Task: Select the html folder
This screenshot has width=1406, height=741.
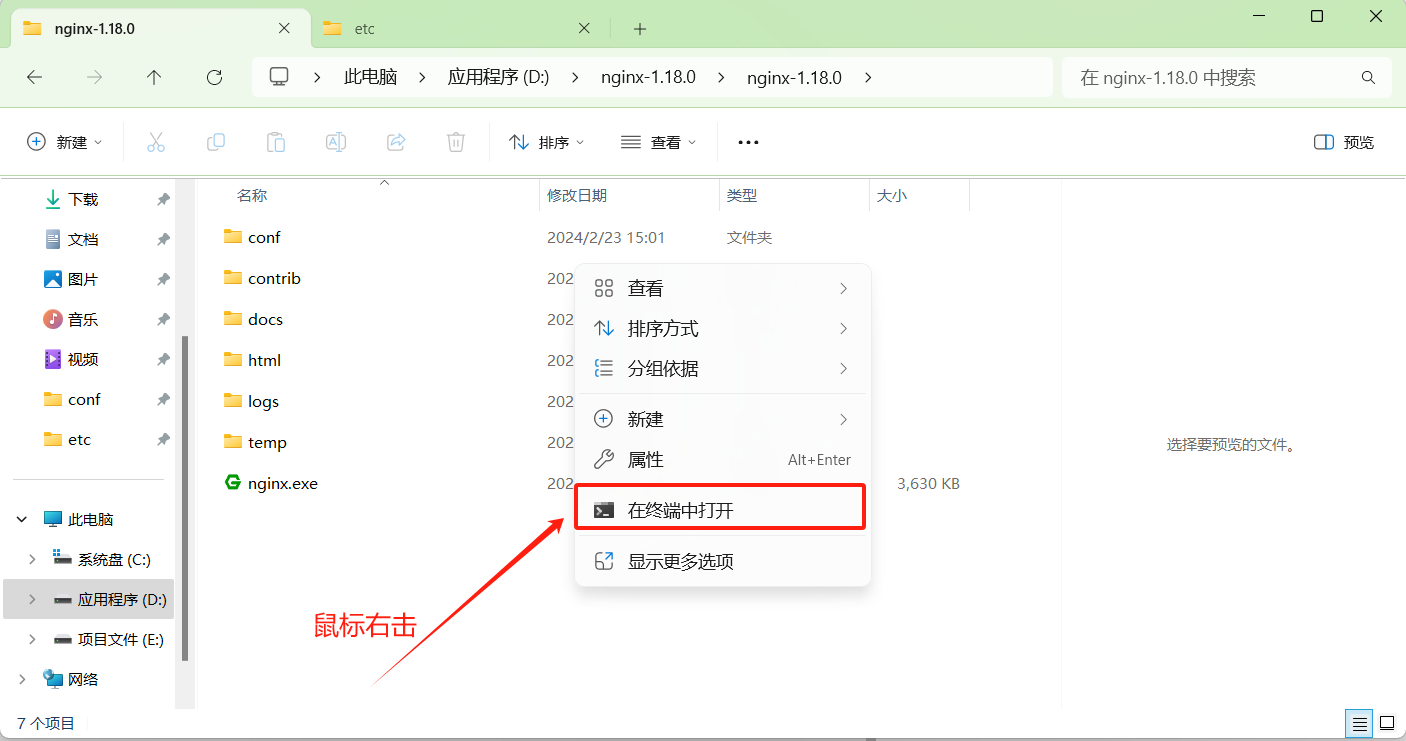Action: pyautogui.click(x=264, y=360)
